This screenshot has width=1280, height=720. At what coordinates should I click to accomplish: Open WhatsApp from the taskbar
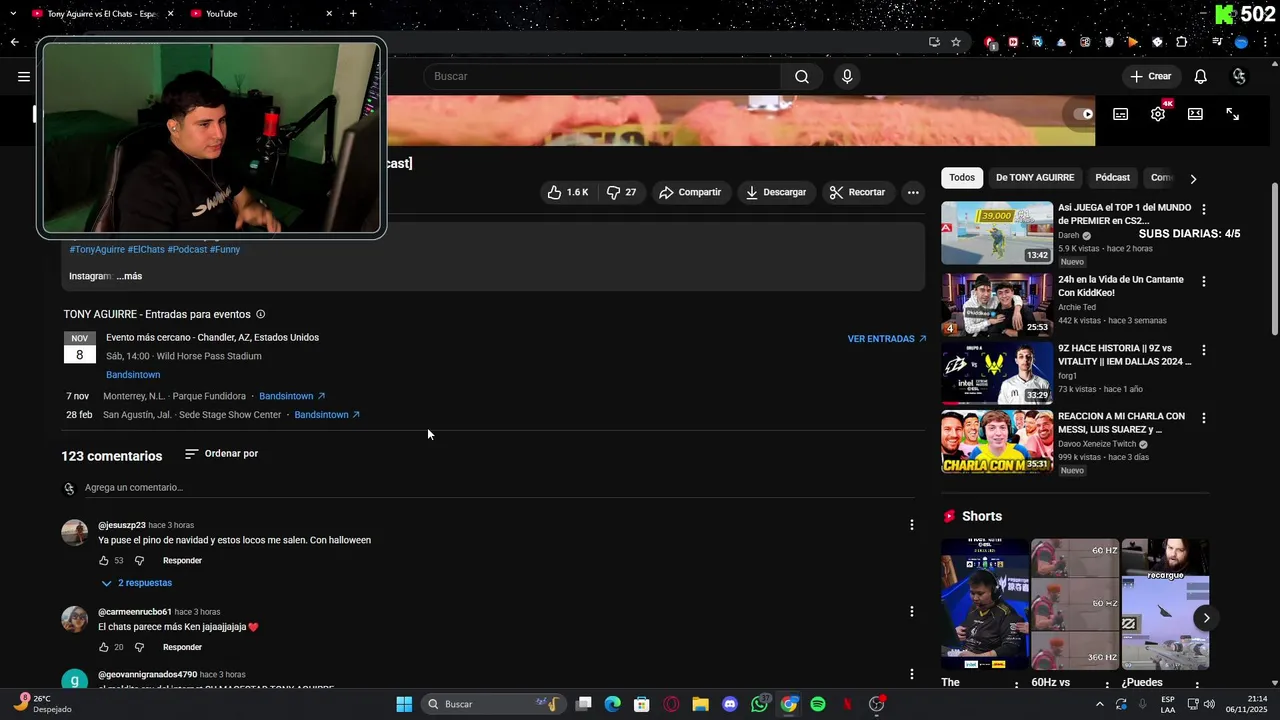760,704
